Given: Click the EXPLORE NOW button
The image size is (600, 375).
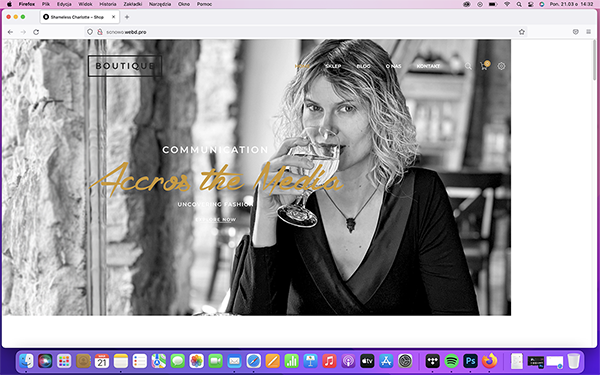Looking at the screenshot, I should click(215, 220).
